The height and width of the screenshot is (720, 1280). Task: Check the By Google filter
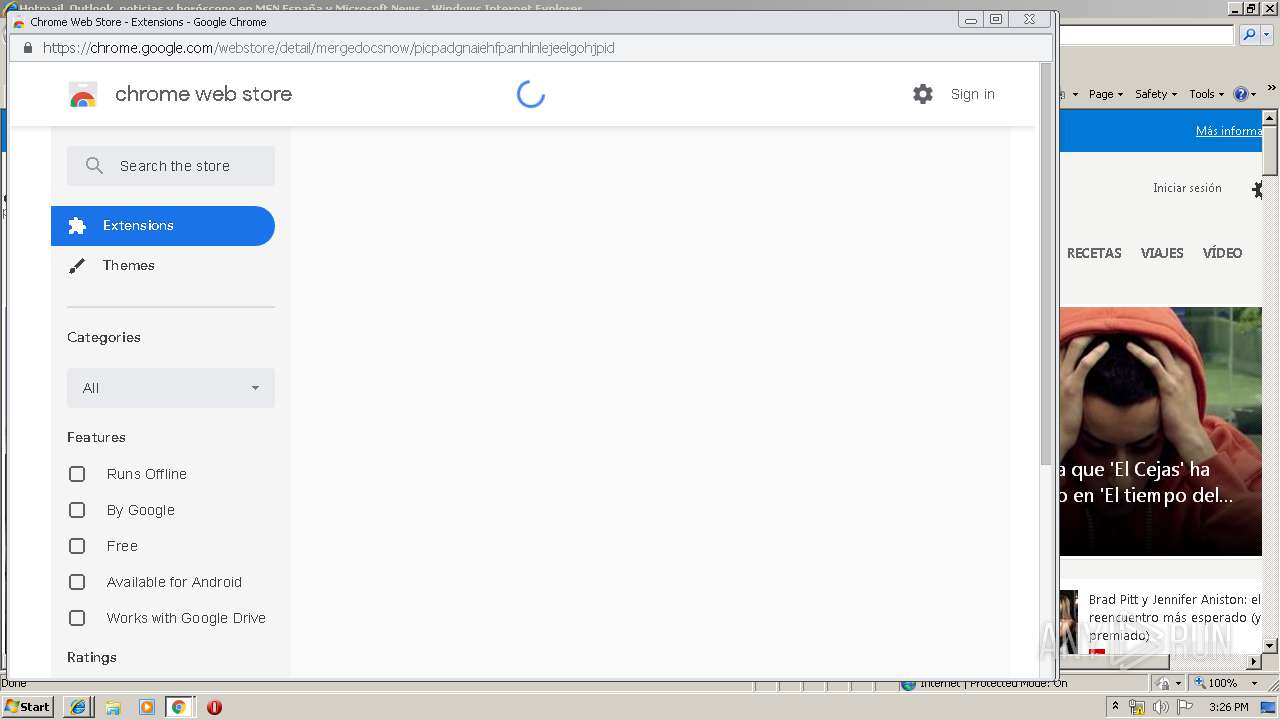coord(77,510)
